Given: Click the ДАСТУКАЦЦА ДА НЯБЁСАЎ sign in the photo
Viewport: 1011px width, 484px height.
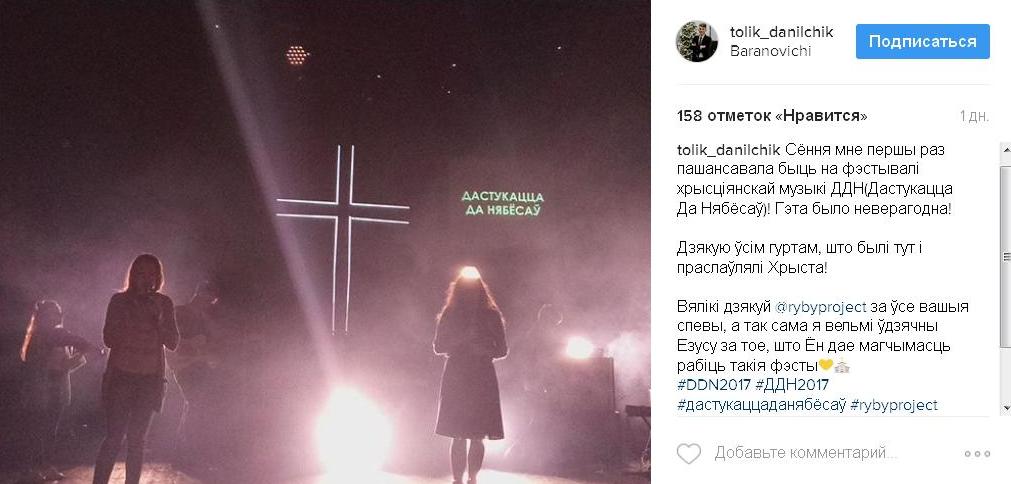Looking at the screenshot, I should point(503,203).
